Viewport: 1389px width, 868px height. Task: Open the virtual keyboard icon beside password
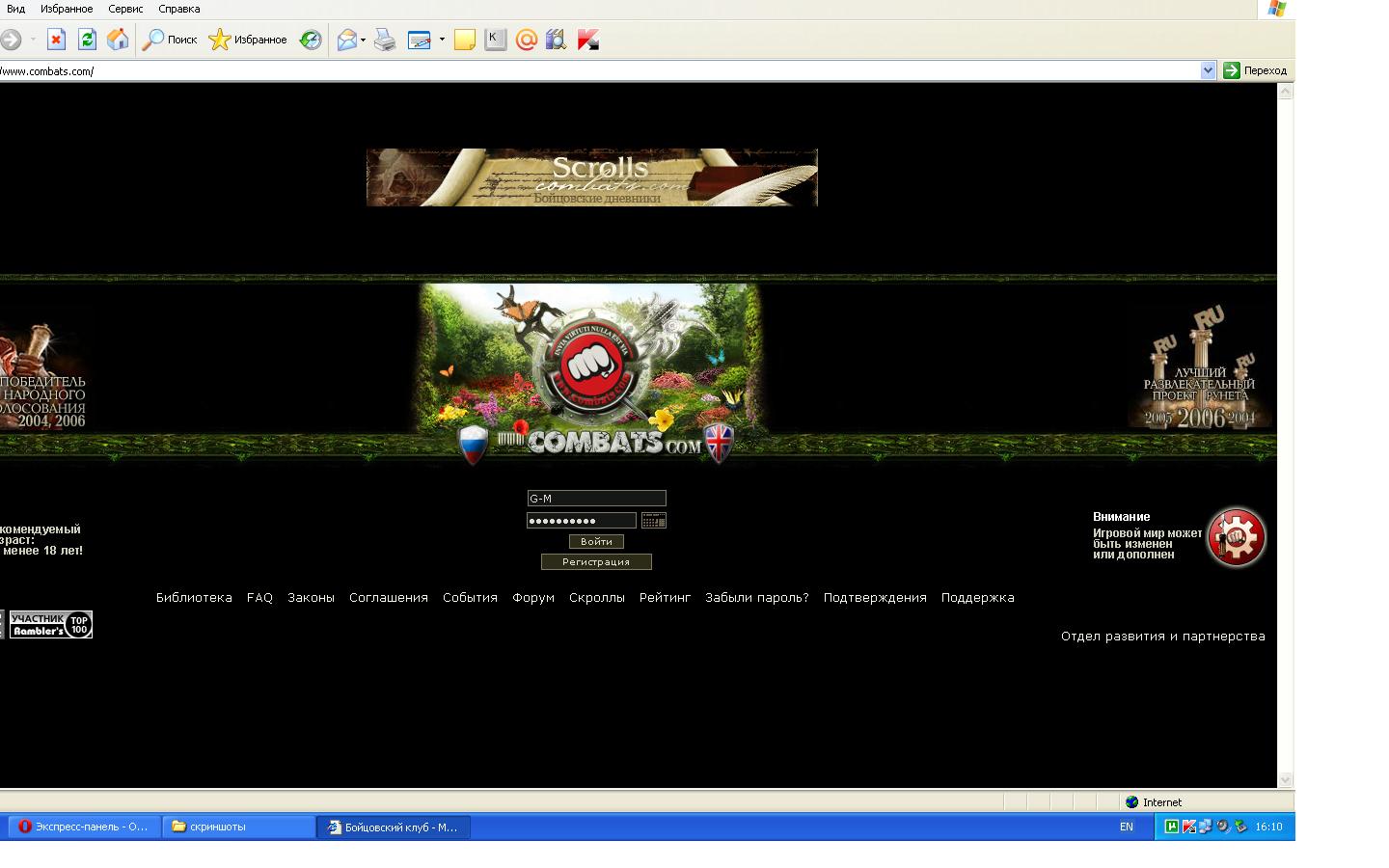[654, 521]
